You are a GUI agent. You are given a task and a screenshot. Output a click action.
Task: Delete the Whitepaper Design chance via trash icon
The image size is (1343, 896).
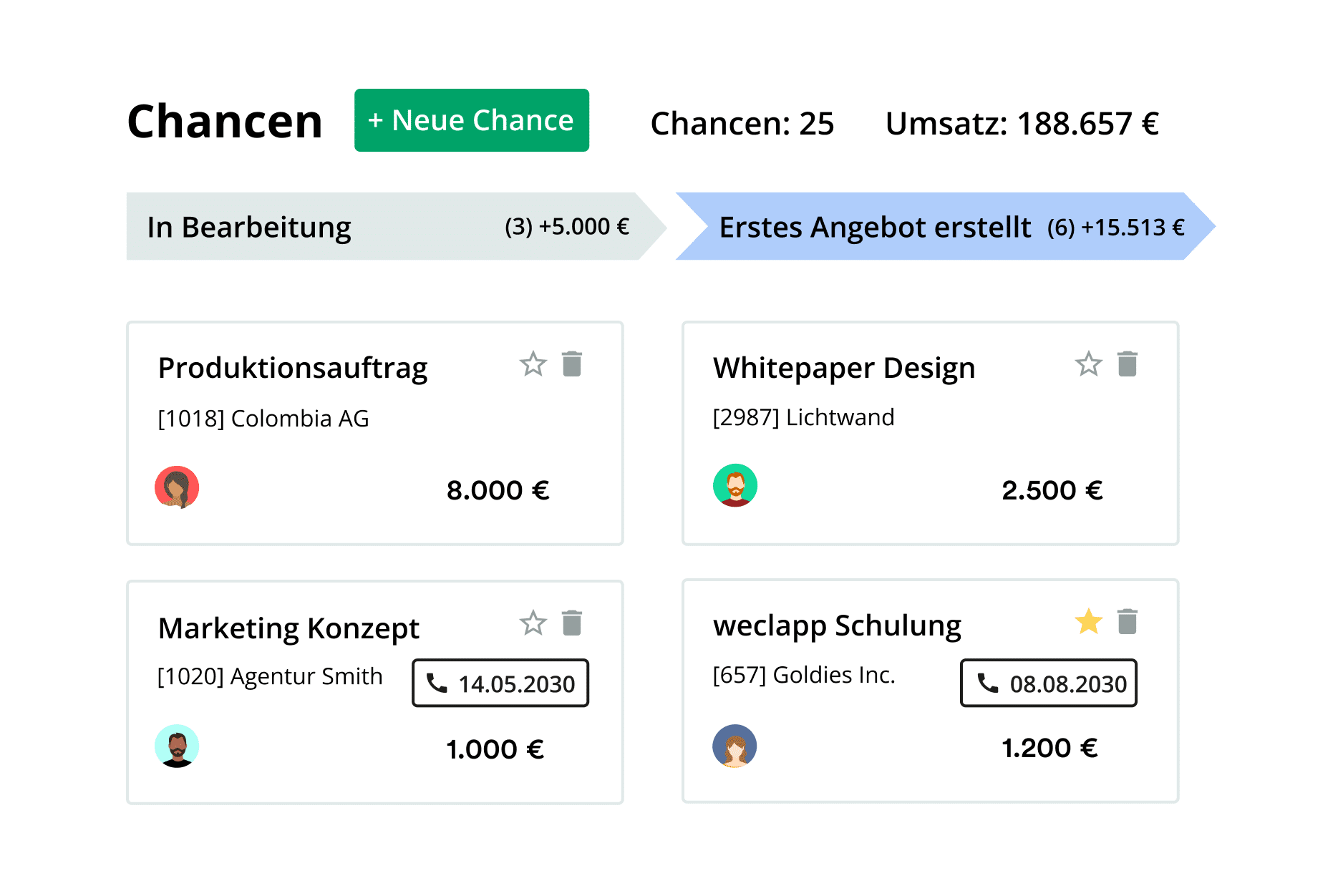tap(1127, 364)
